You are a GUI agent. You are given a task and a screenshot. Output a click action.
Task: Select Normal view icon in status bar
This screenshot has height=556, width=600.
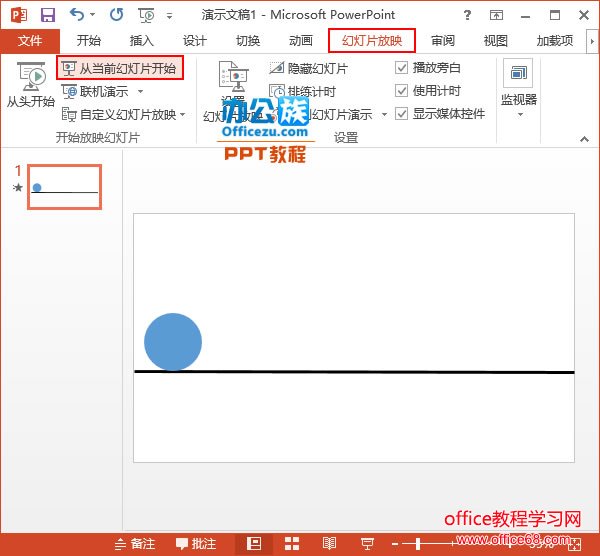[254, 543]
